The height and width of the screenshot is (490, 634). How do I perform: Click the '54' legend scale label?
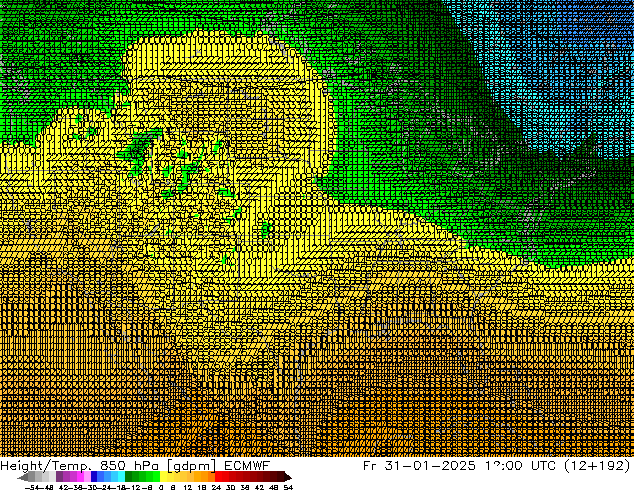pyautogui.click(x=289, y=487)
